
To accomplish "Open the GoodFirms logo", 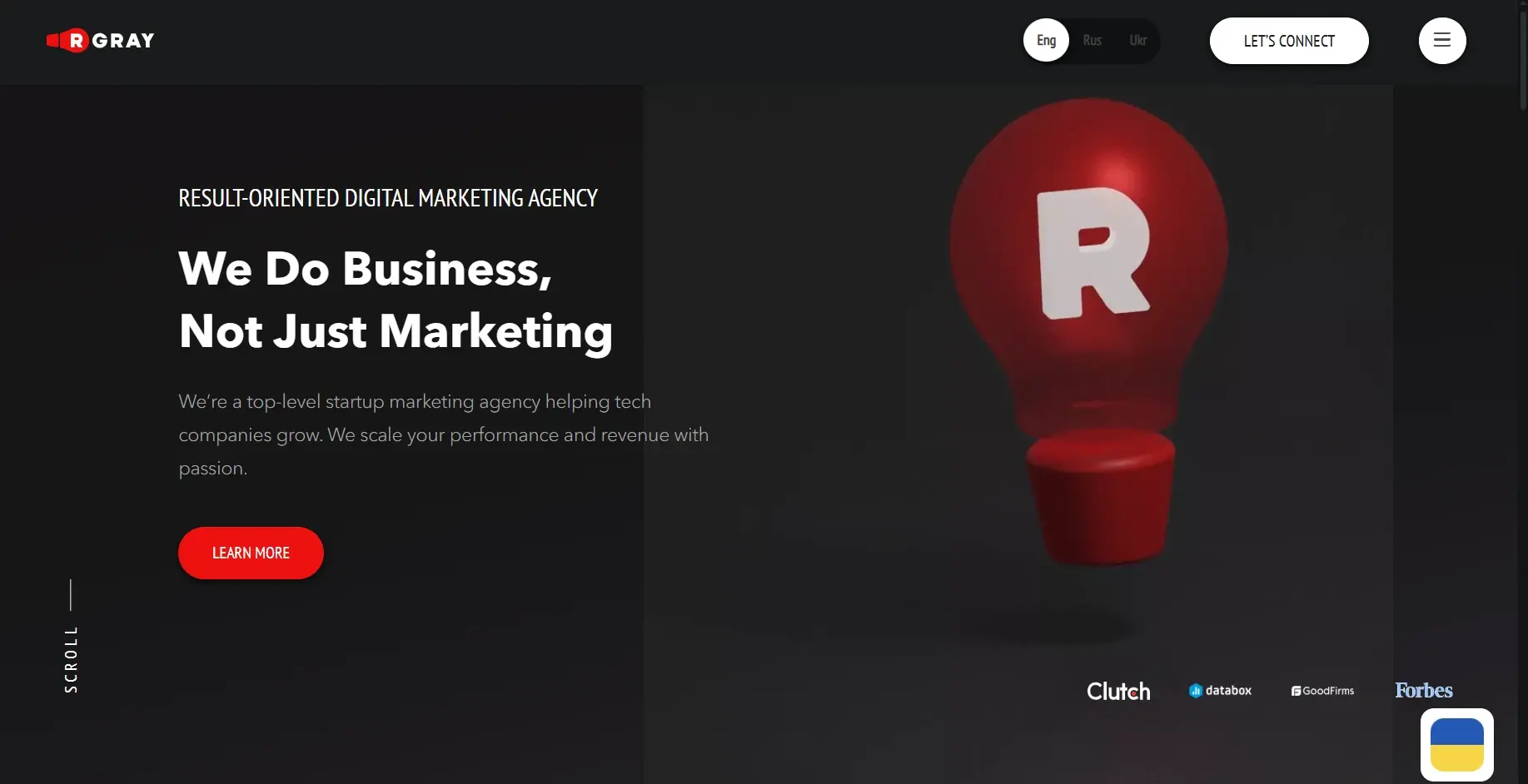I will pos(1322,691).
